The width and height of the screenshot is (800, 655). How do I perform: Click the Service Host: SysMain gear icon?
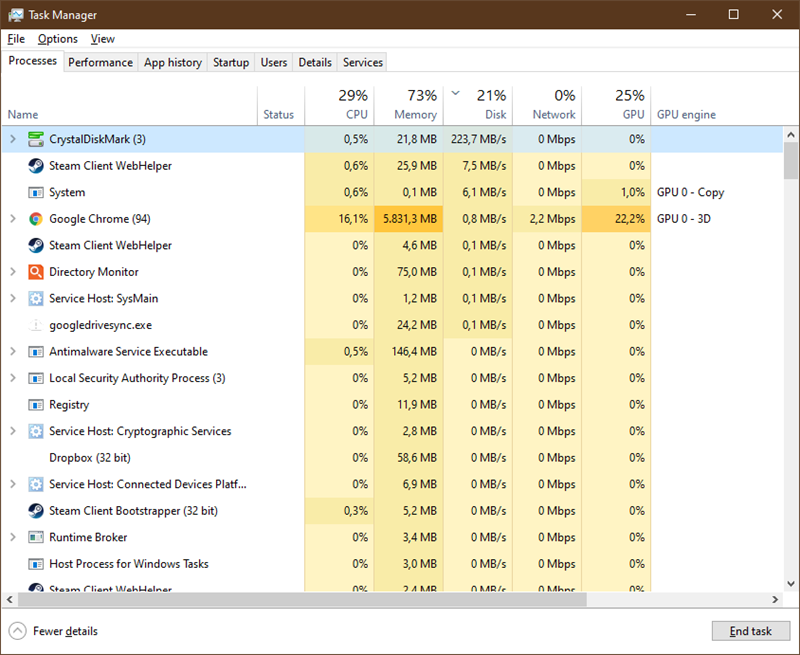(x=36, y=298)
